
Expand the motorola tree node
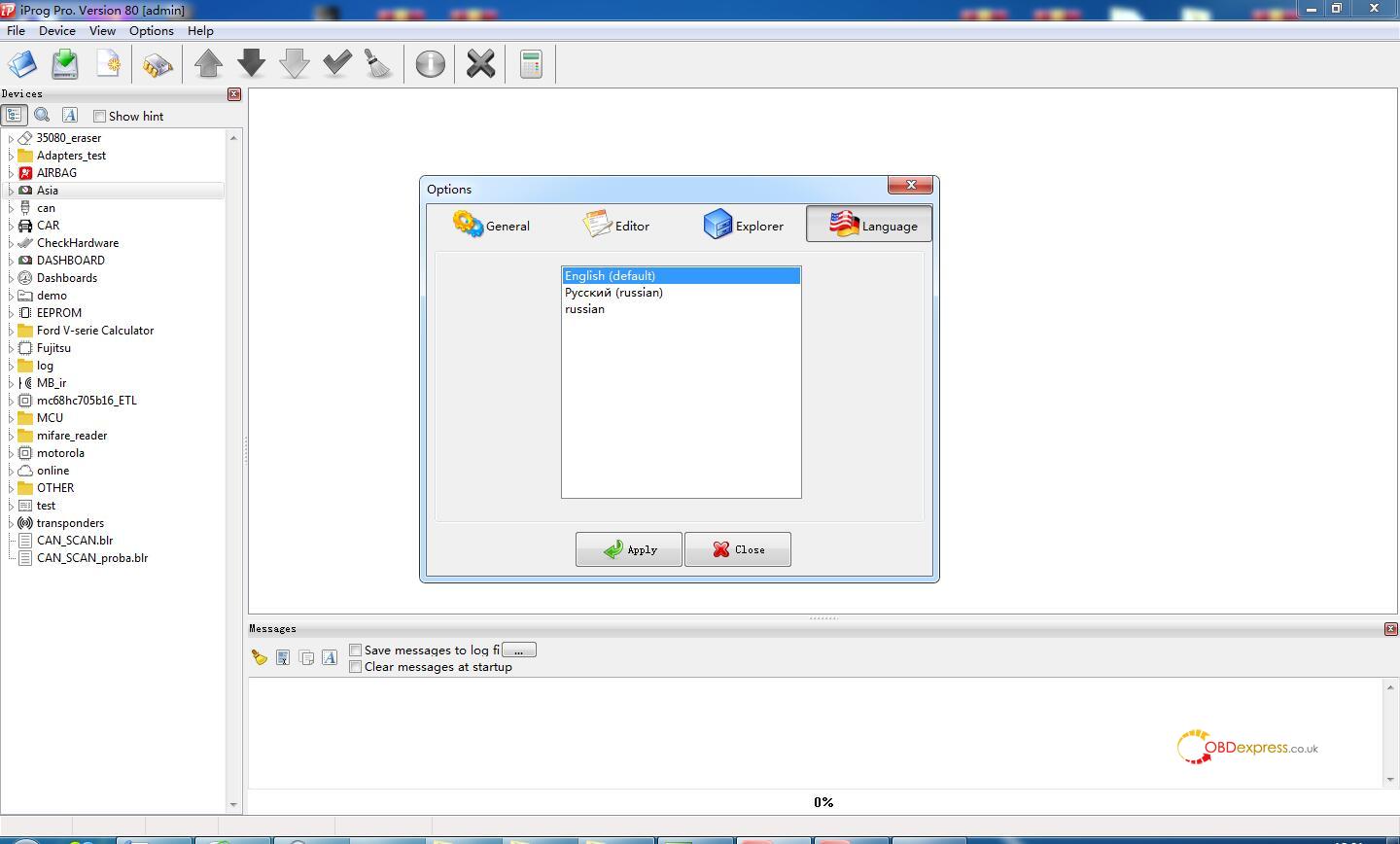coord(11,453)
